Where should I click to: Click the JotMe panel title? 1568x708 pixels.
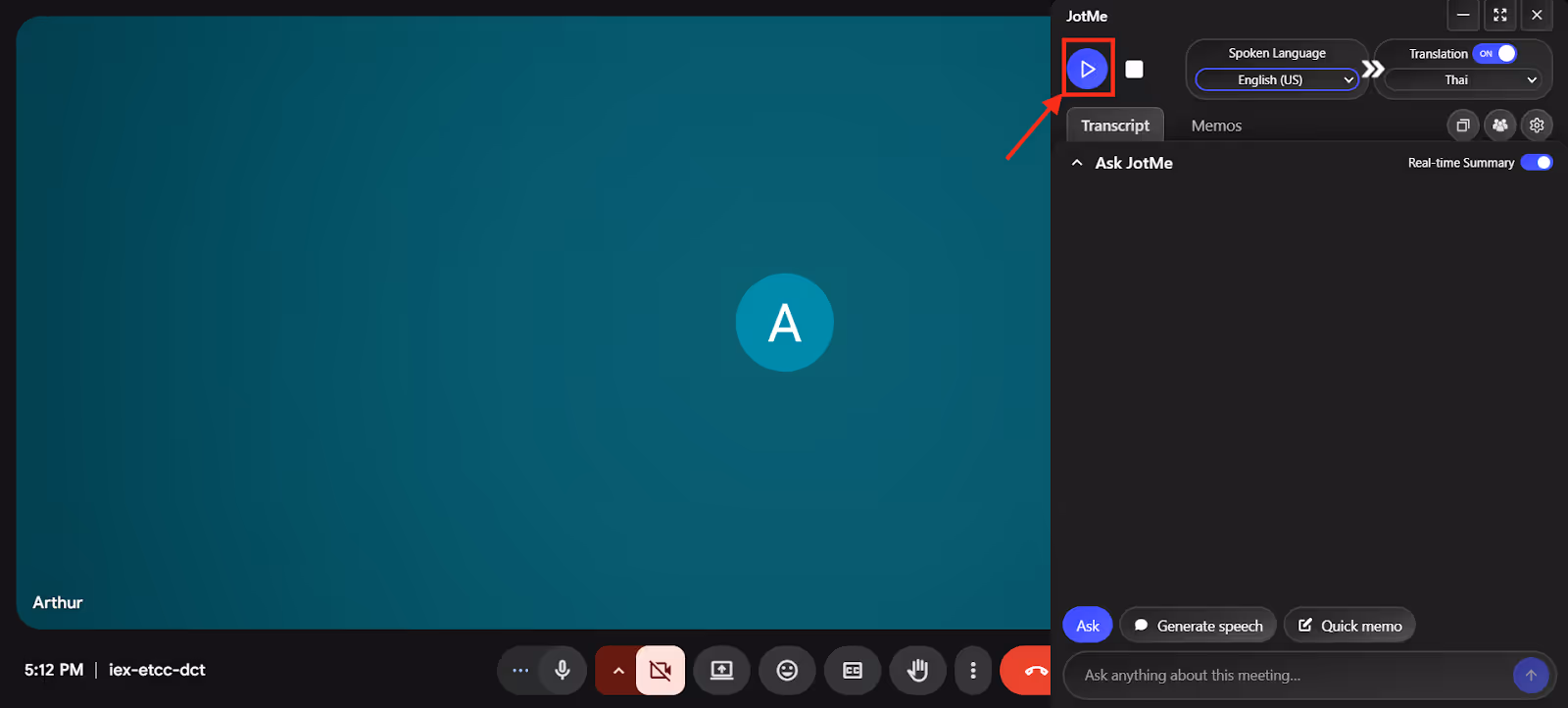[1087, 16]
